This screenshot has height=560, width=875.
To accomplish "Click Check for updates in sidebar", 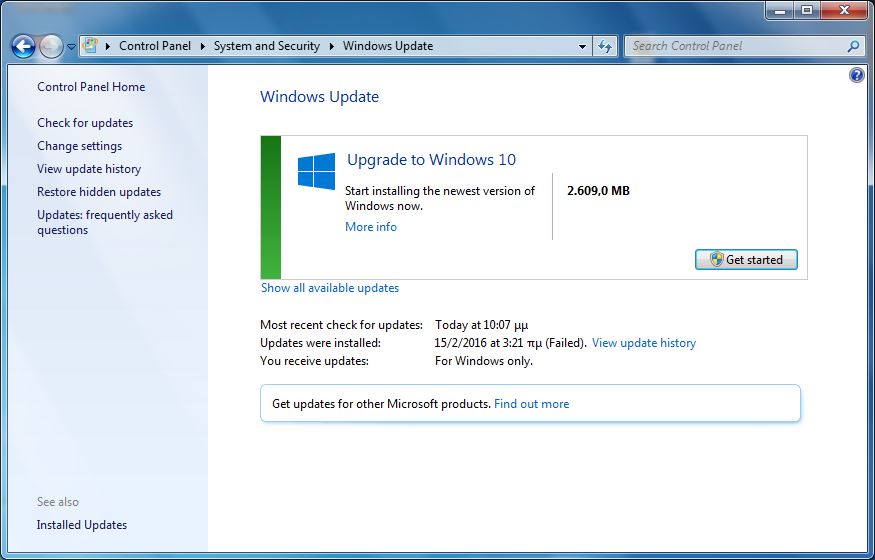I will coord(85,123).
